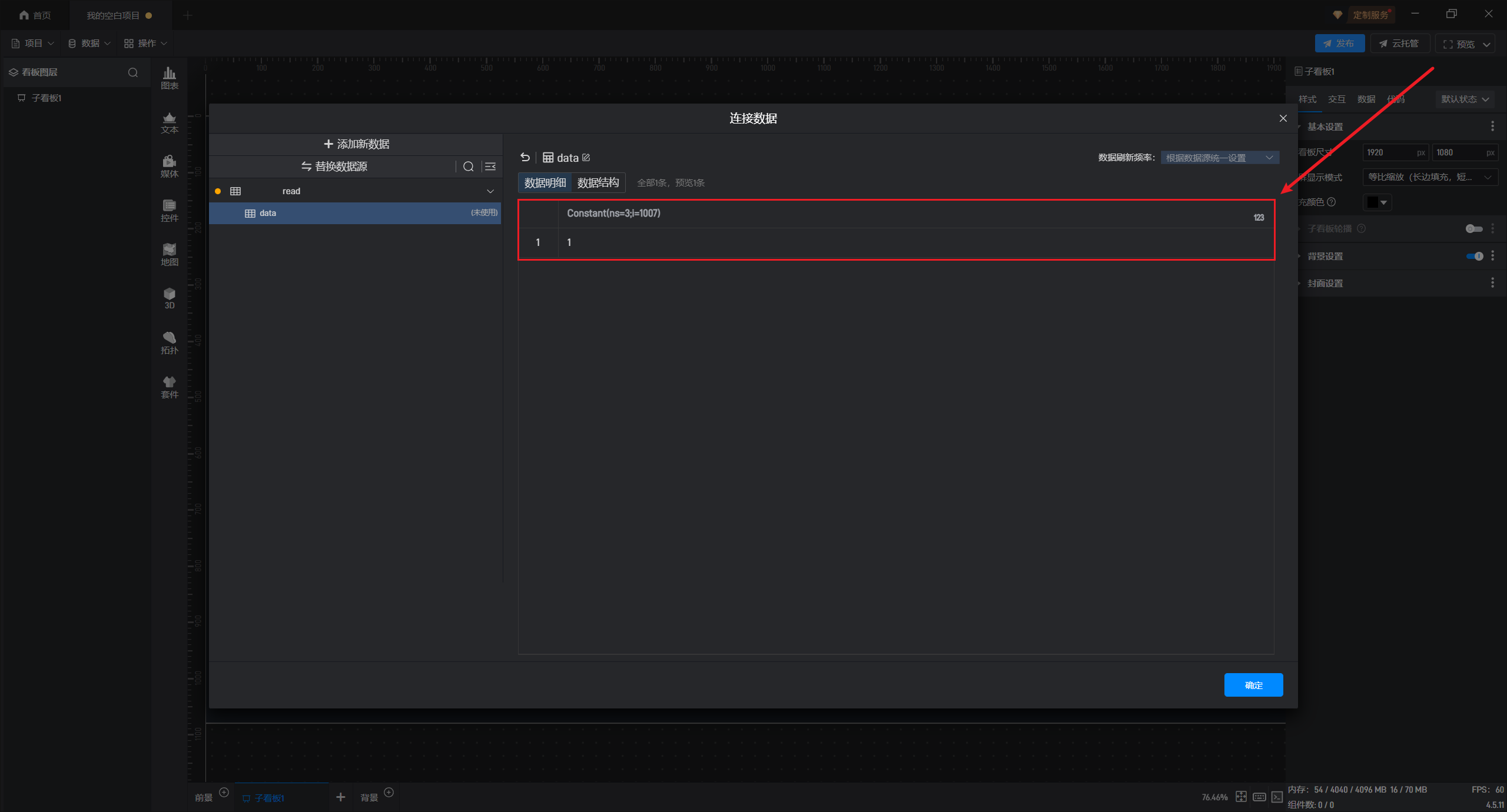Collapse the read data source row
Viewport: 1507px width, 812px height.
tap(490, 191)
